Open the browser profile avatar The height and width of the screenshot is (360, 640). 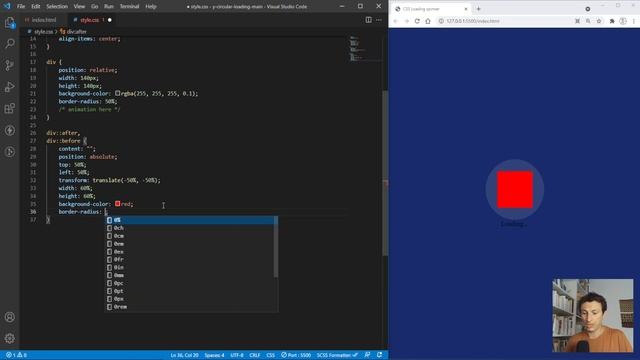click(623, 21)
